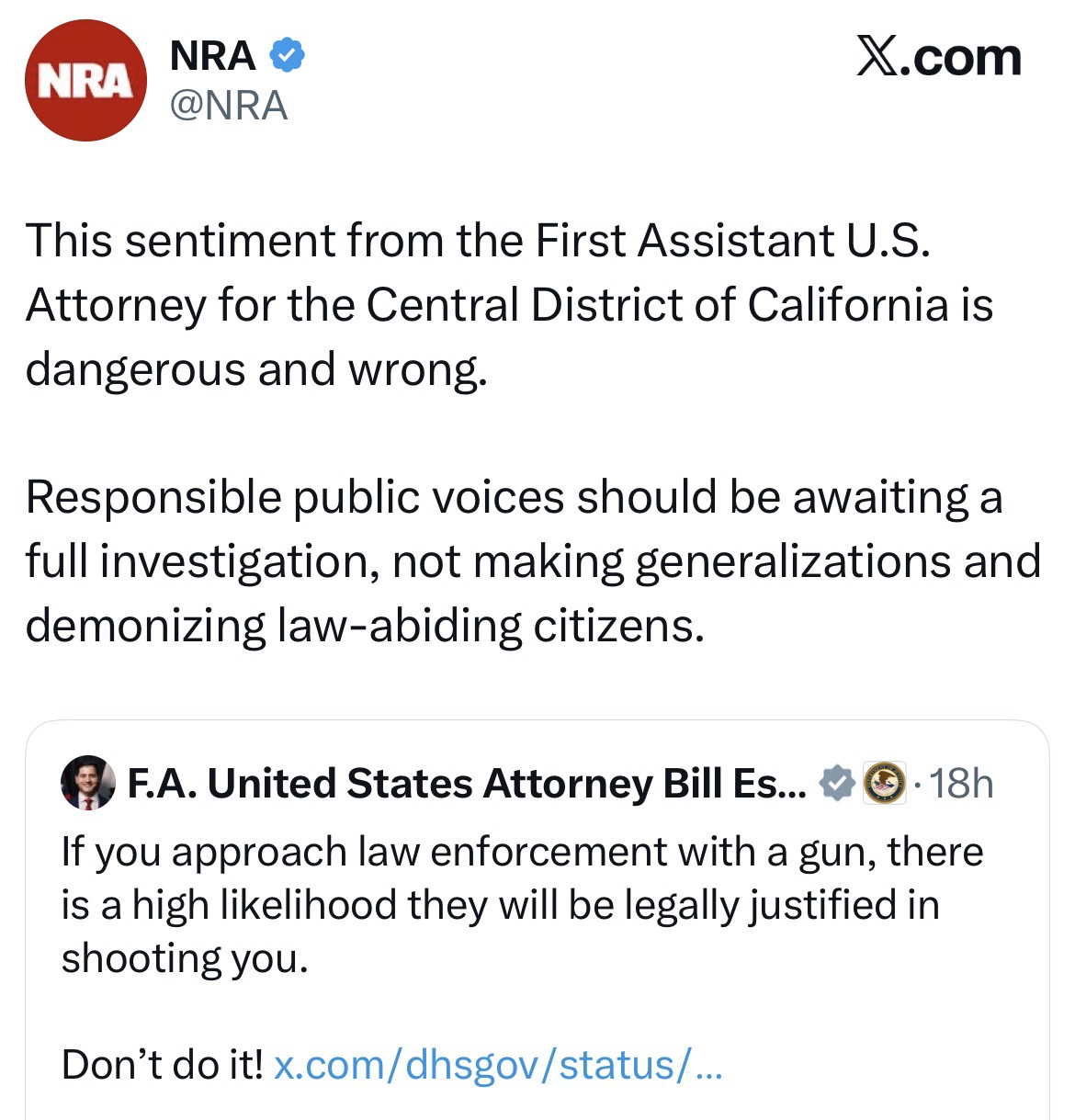The width and height of the screenshot is (1075, 1120).
Task: Click the 18h timestamp on quoted post
Action: [x=962, y=785]
